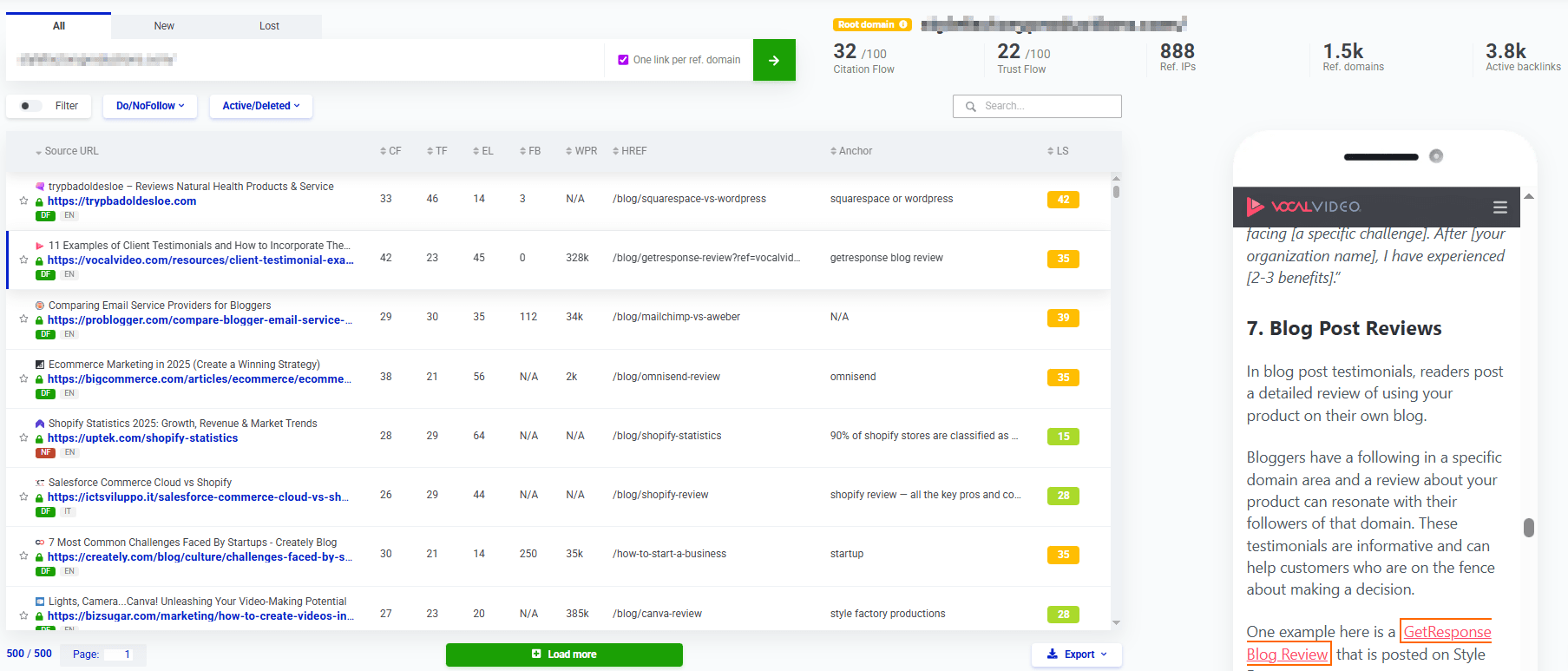Click the table scrollbar up arrow

pos(1116,178)
